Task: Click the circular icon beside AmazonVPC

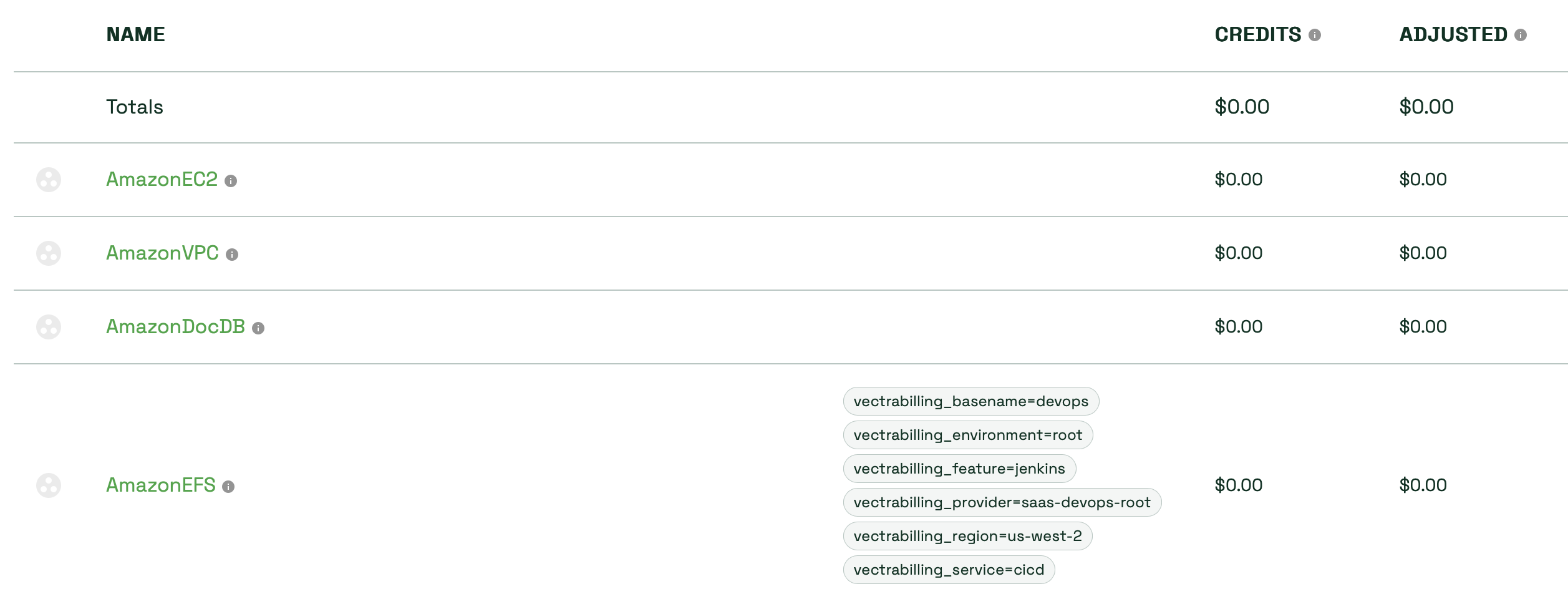Action: (50, 253)
